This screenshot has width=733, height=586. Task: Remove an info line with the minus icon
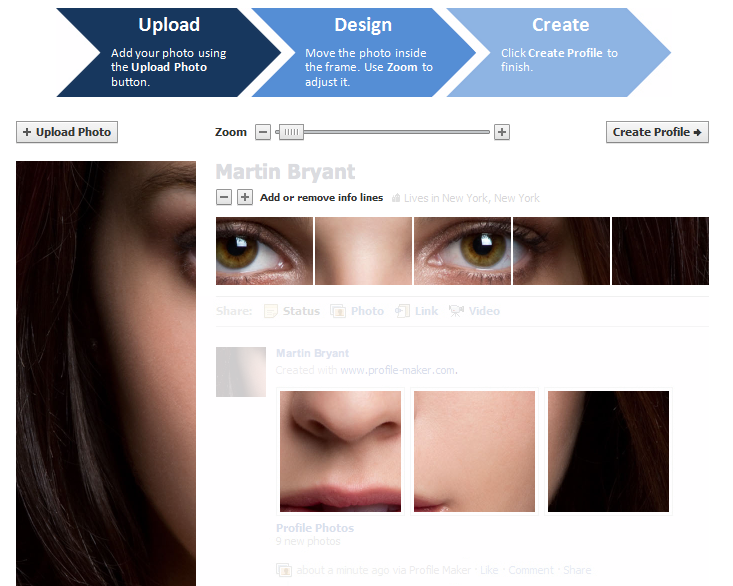224,197
